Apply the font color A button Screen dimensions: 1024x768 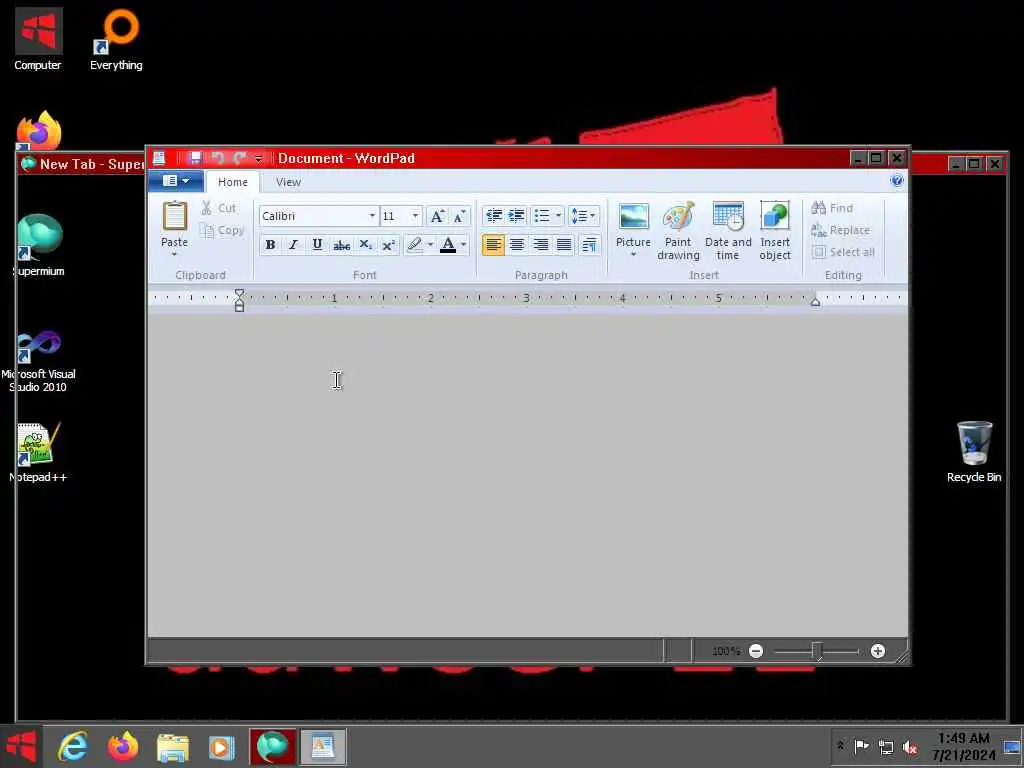[x=448, y=245]
